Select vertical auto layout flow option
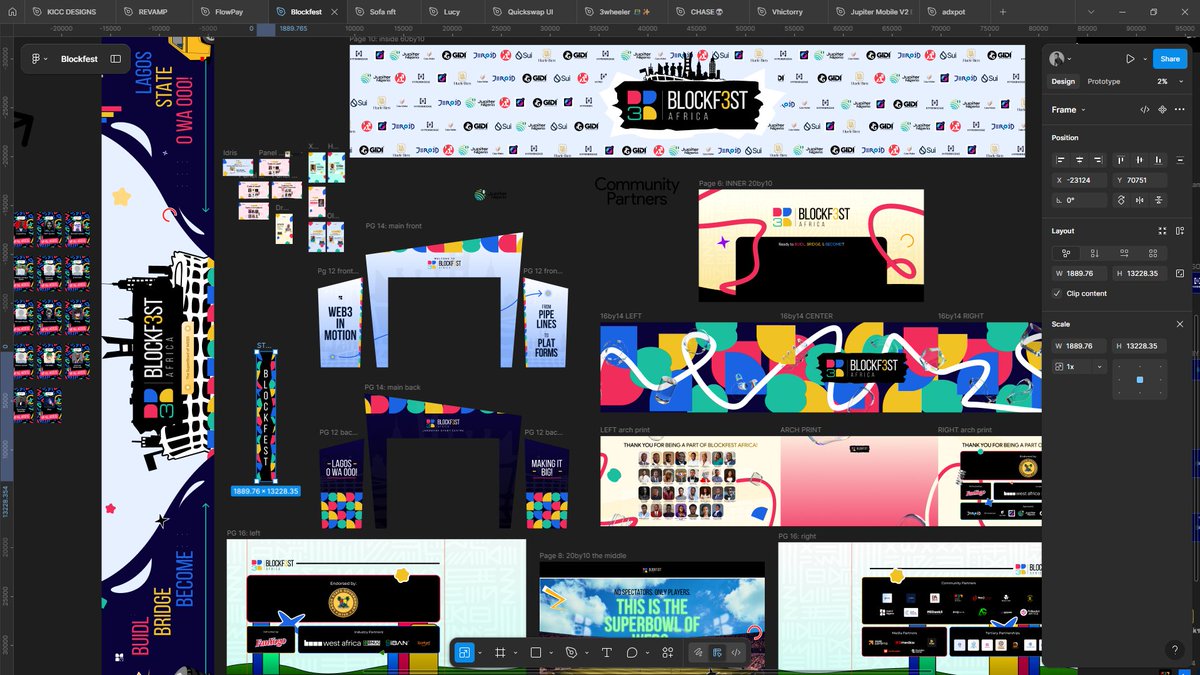 pyautogui.click(x=1095, y=254)
